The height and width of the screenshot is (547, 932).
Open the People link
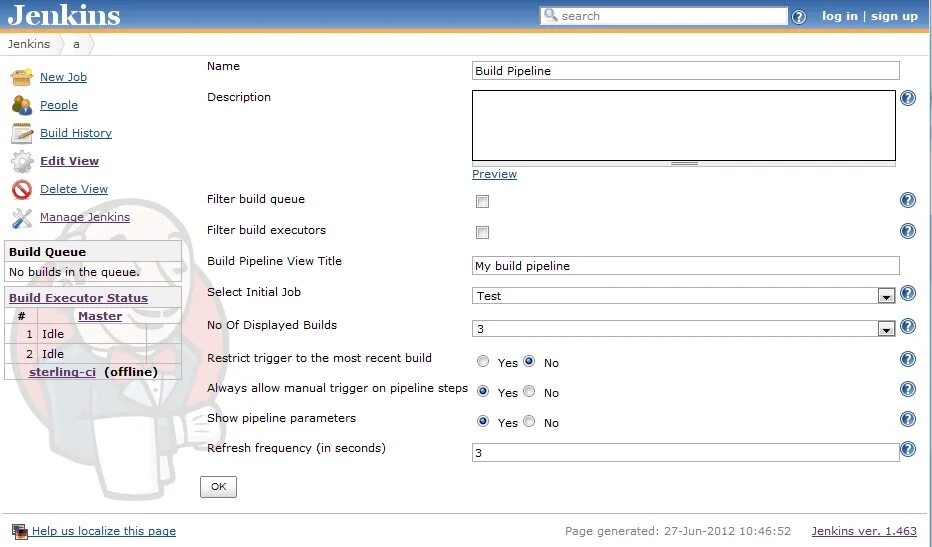pos(59,105)
